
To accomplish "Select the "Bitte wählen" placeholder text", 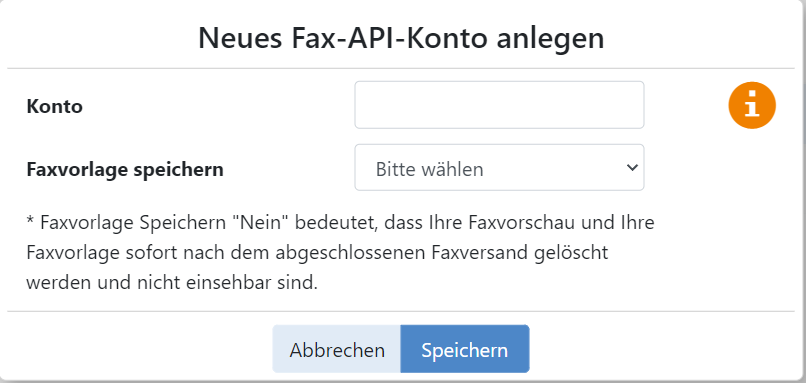I will 429,169.
